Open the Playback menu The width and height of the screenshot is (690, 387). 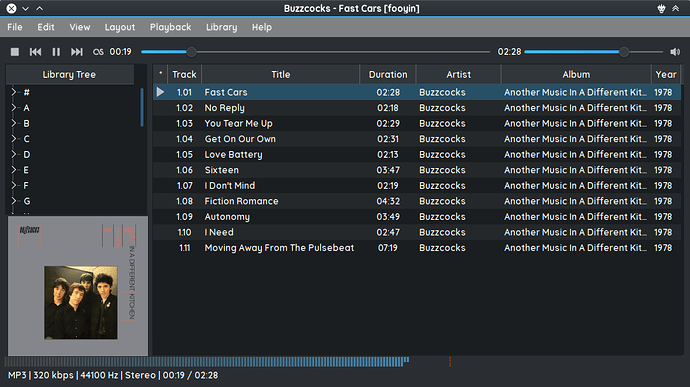tap(170, 27)
